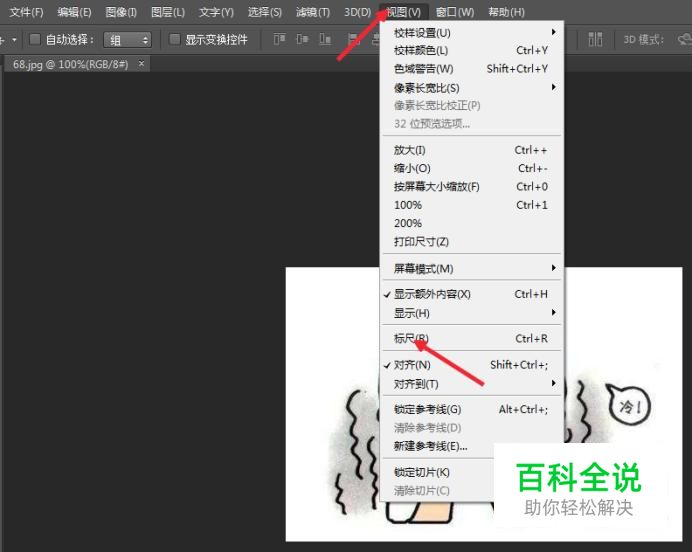692x552 pixels.
Task: Open the 图层(L) menu
Action: point(168,12)
